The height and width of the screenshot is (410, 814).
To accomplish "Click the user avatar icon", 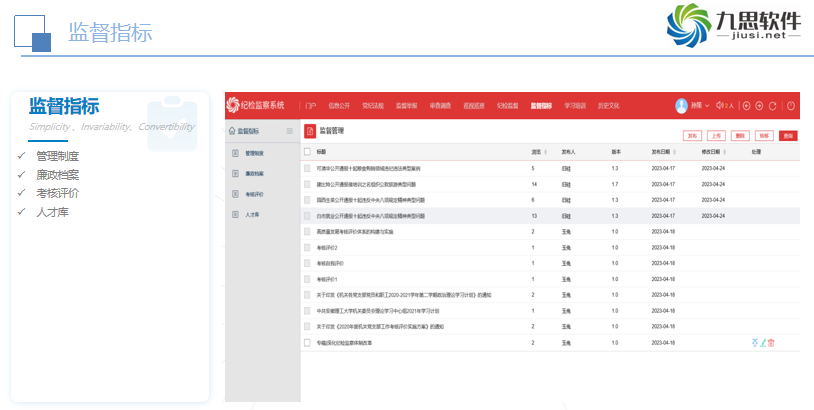I will pos(682,105).
